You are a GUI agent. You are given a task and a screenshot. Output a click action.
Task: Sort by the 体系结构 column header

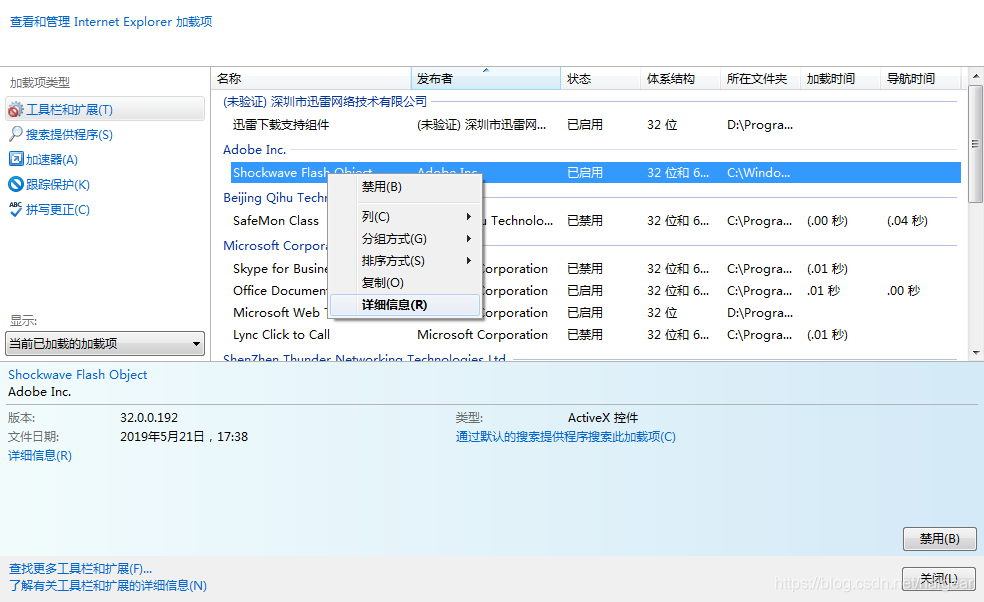680,78
